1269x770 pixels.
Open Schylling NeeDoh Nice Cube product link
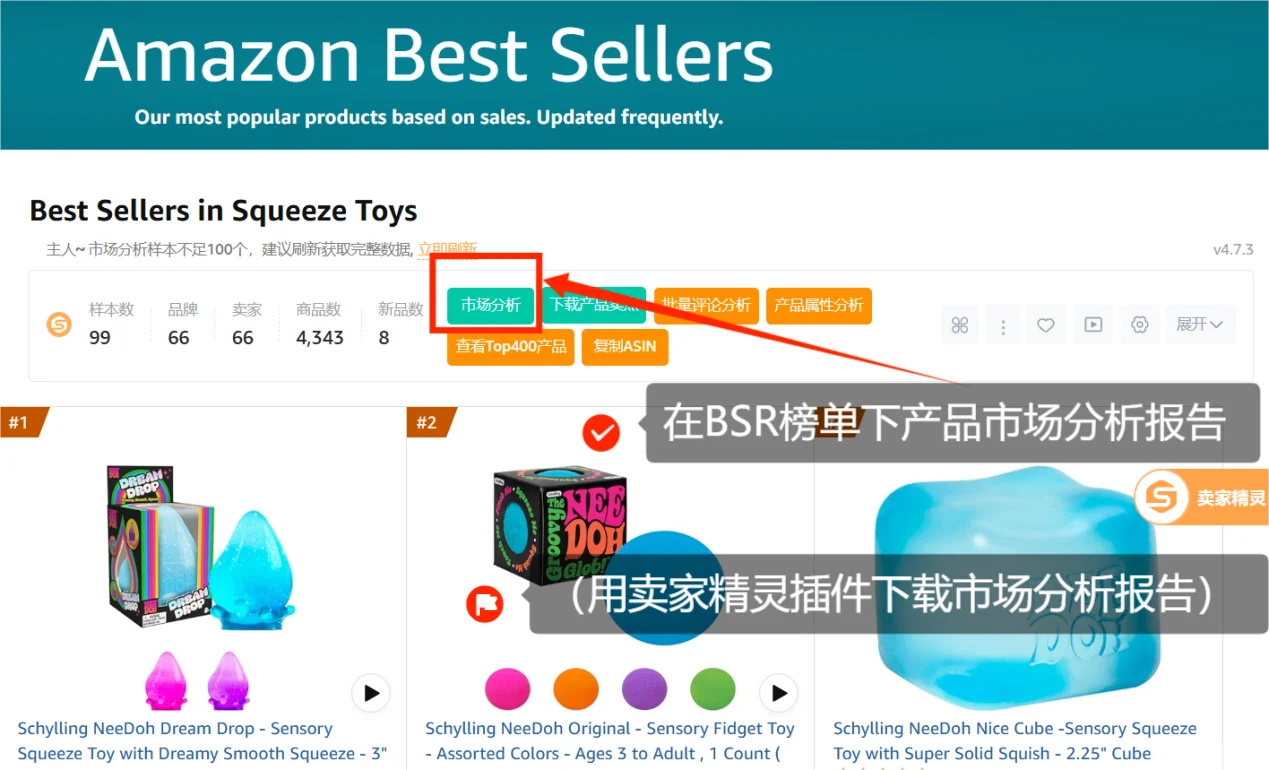pyautogui.click(x=1014, y=741)
